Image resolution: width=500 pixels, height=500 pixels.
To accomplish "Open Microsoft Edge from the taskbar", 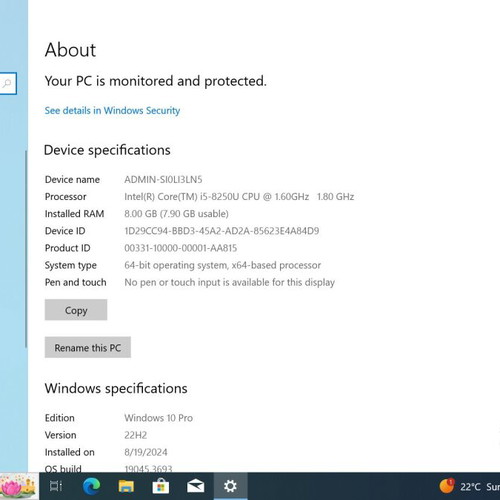I will [91, 486].
